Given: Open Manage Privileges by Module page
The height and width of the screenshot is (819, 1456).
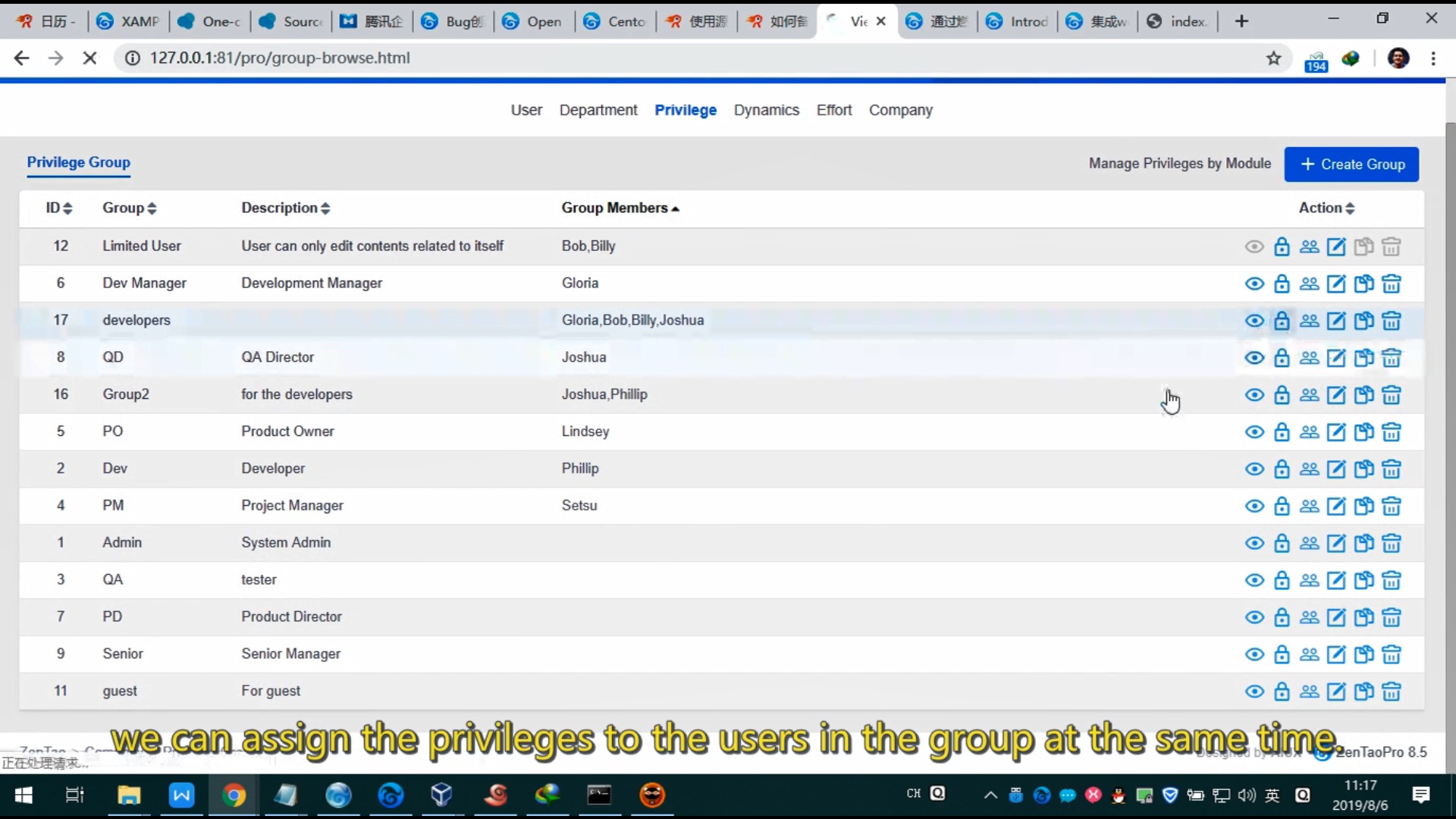Looking at the screenshot, I should click(1180, 163).
